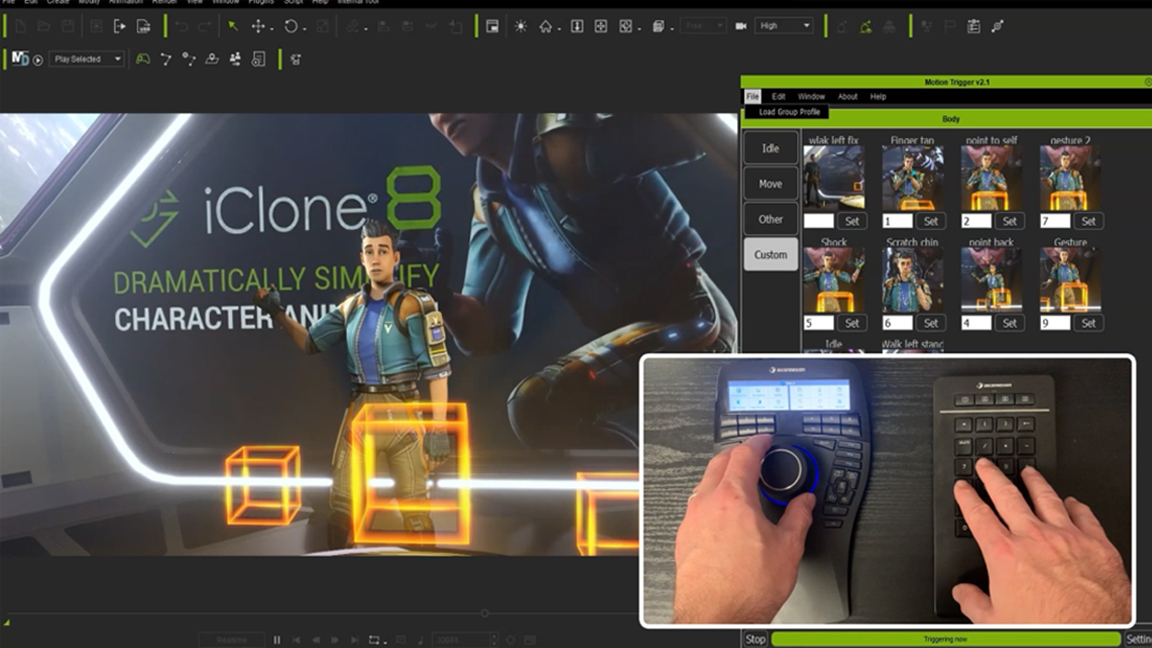
Task: Open the Play Selected dropdown
Action: coord(86,59)
